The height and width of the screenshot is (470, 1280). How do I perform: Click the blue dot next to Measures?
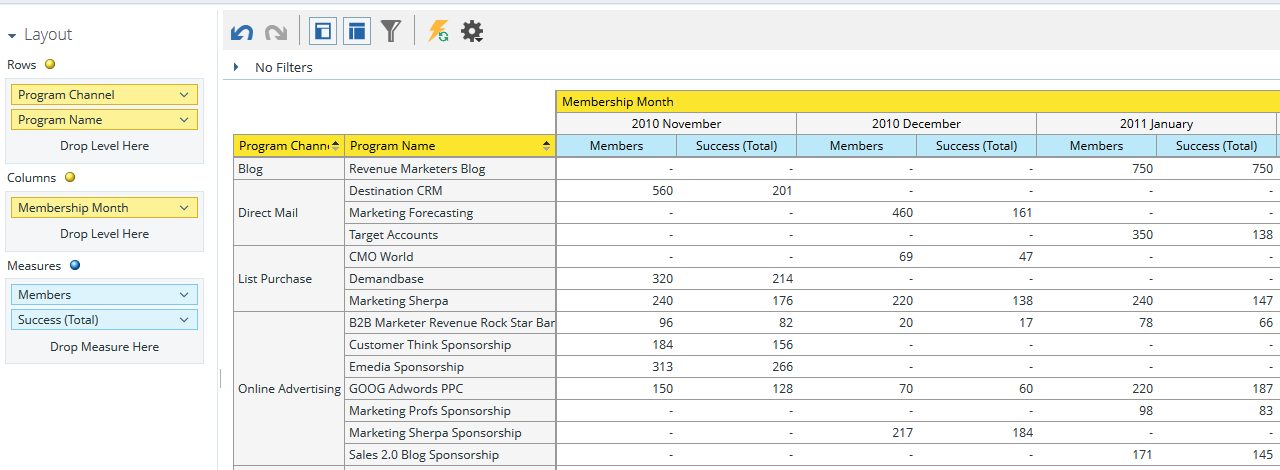pos(75,265)
